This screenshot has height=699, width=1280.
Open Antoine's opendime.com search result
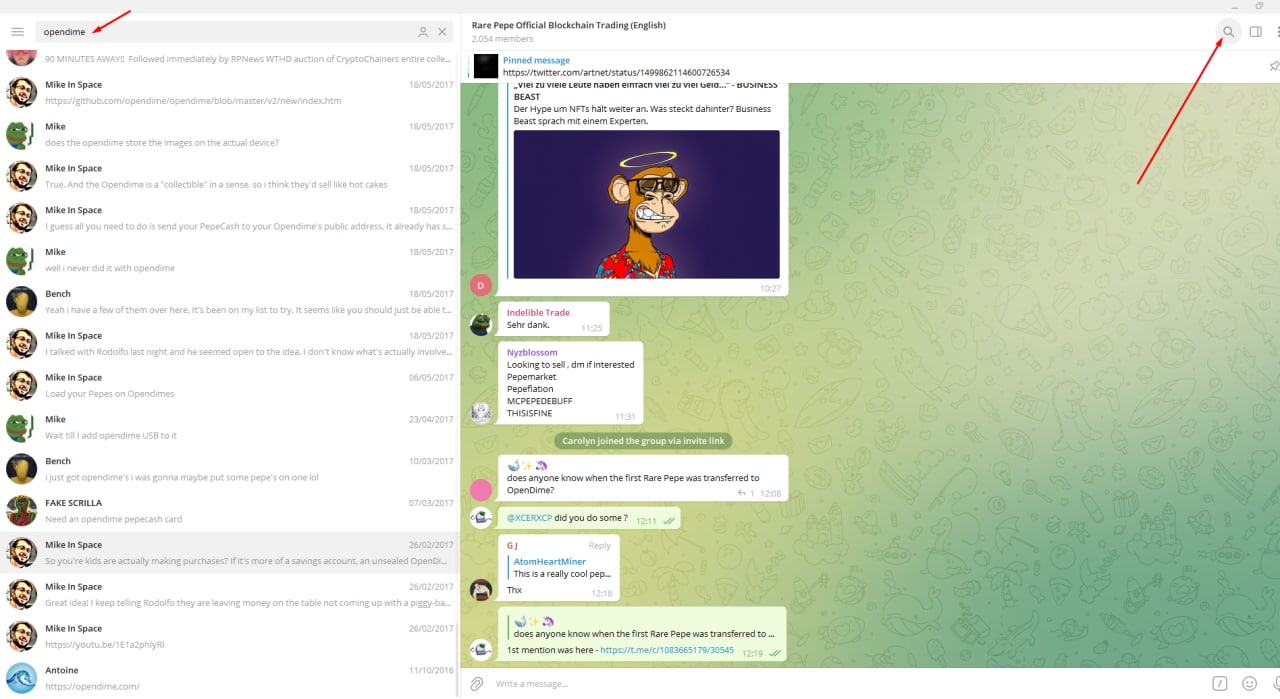click(x=230, y=678)
